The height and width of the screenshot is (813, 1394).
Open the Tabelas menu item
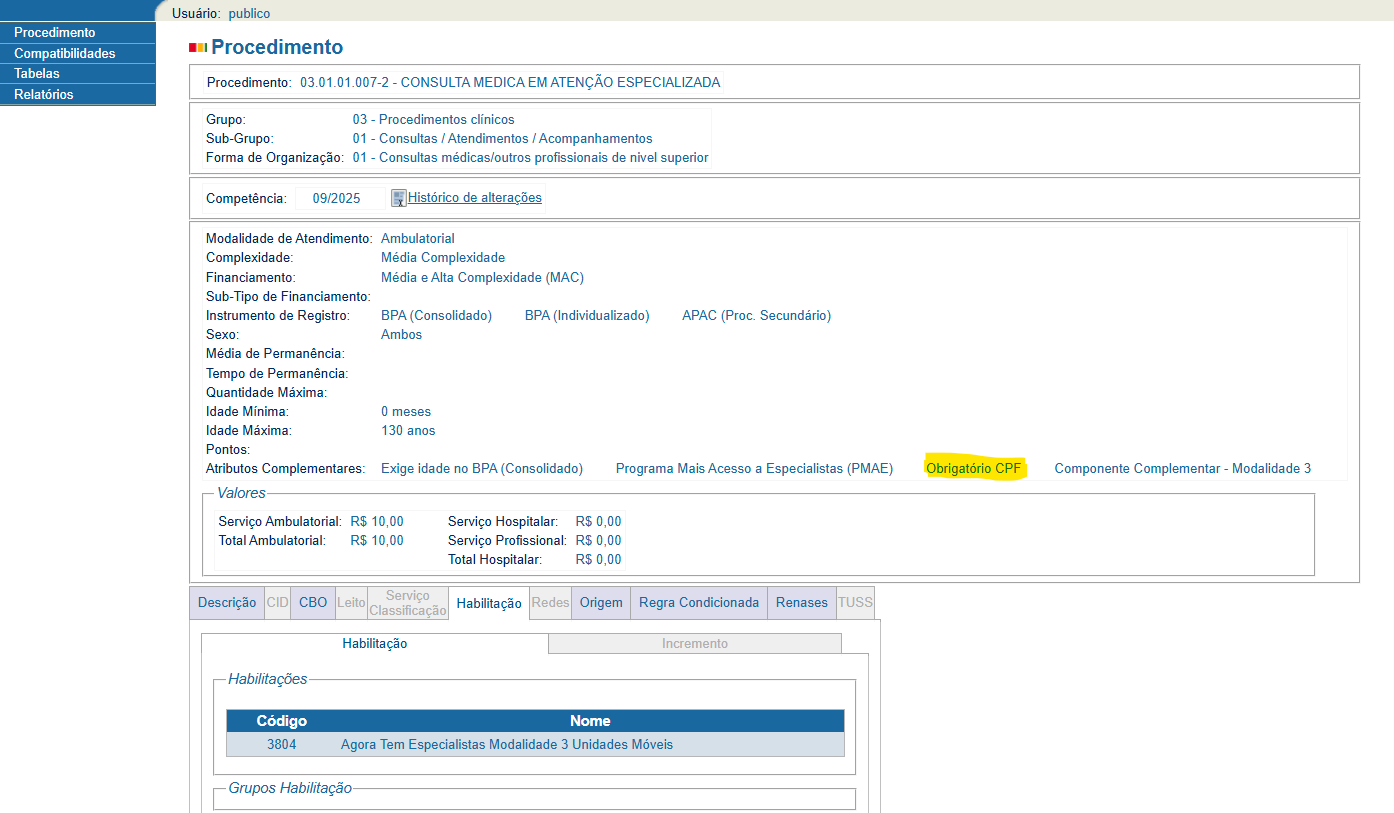coord(78,74)
